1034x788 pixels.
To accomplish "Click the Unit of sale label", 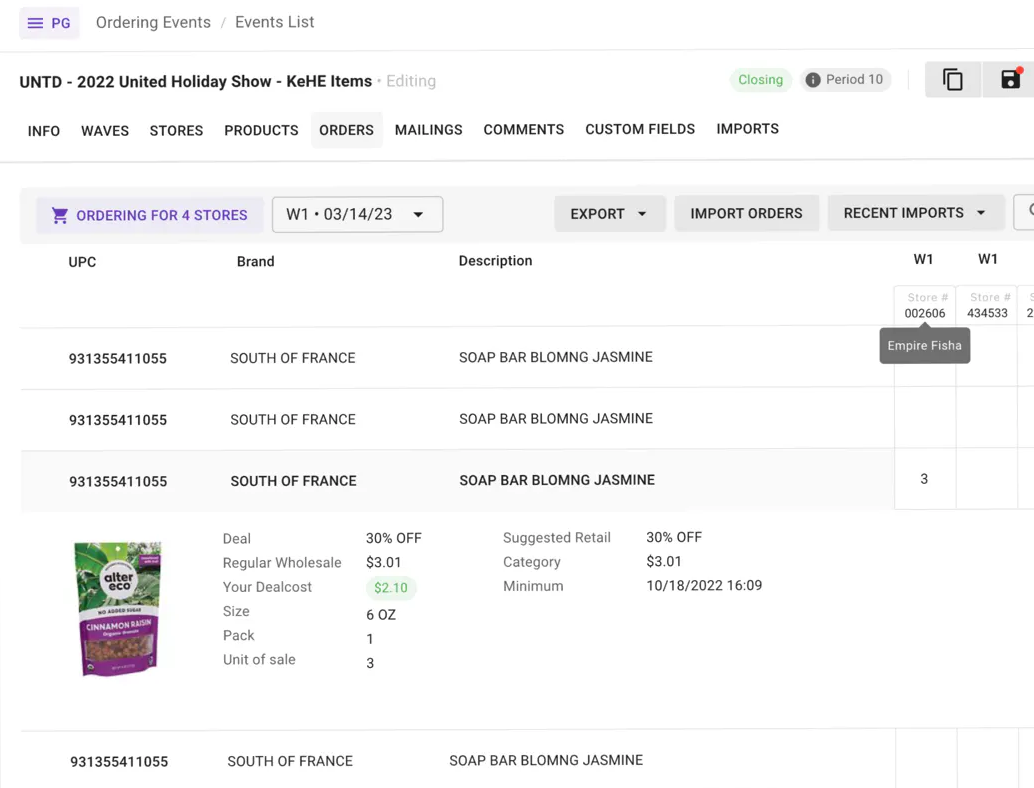I will pyautogui.click(x=259, y=659).
